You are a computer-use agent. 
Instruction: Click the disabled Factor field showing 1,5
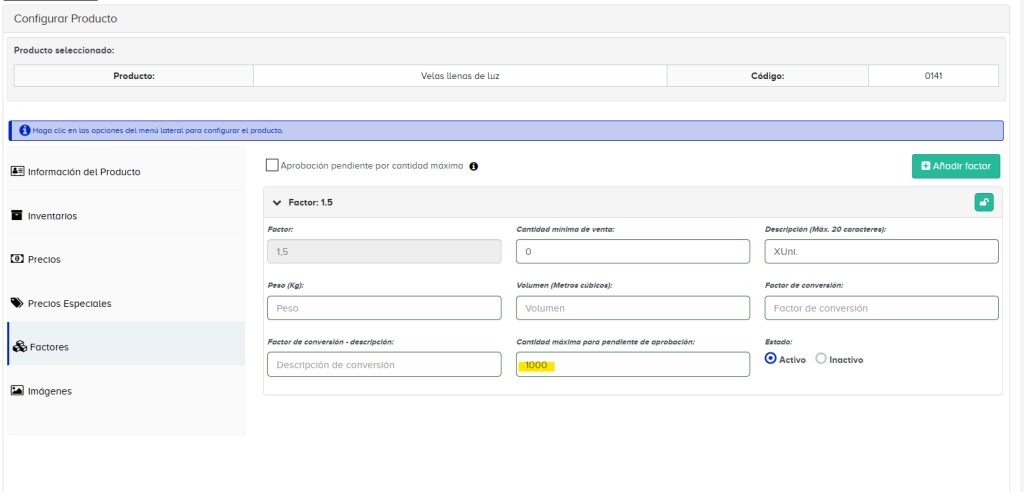[384, 252]
